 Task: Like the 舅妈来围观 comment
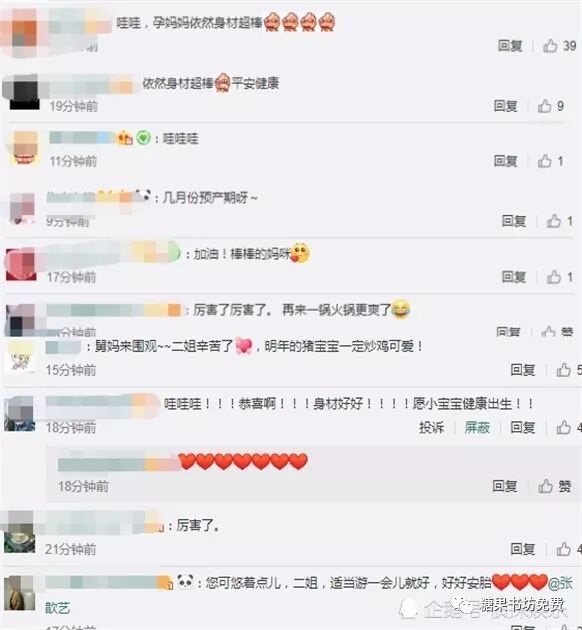[569, 370]
